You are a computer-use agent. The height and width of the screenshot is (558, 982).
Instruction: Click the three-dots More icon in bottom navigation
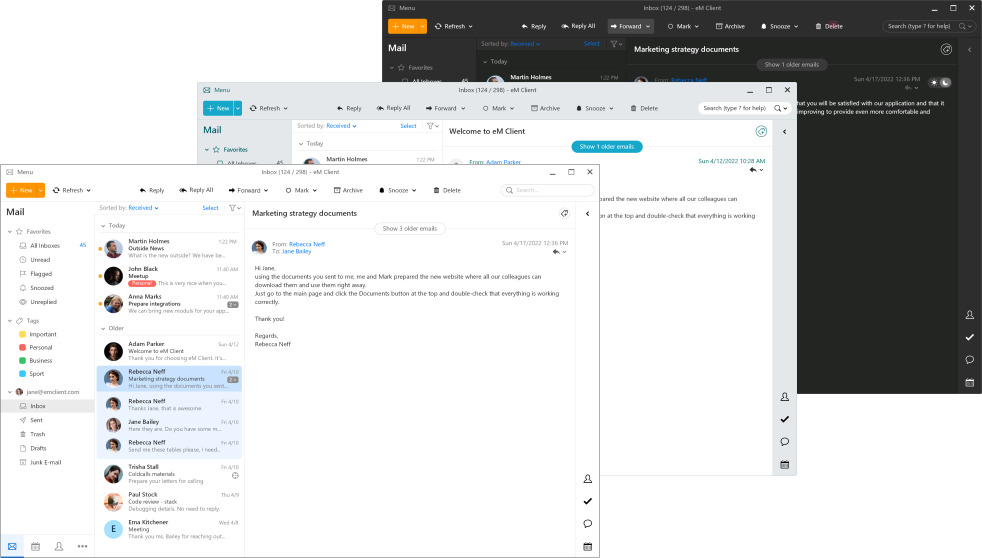pos(82,546)
